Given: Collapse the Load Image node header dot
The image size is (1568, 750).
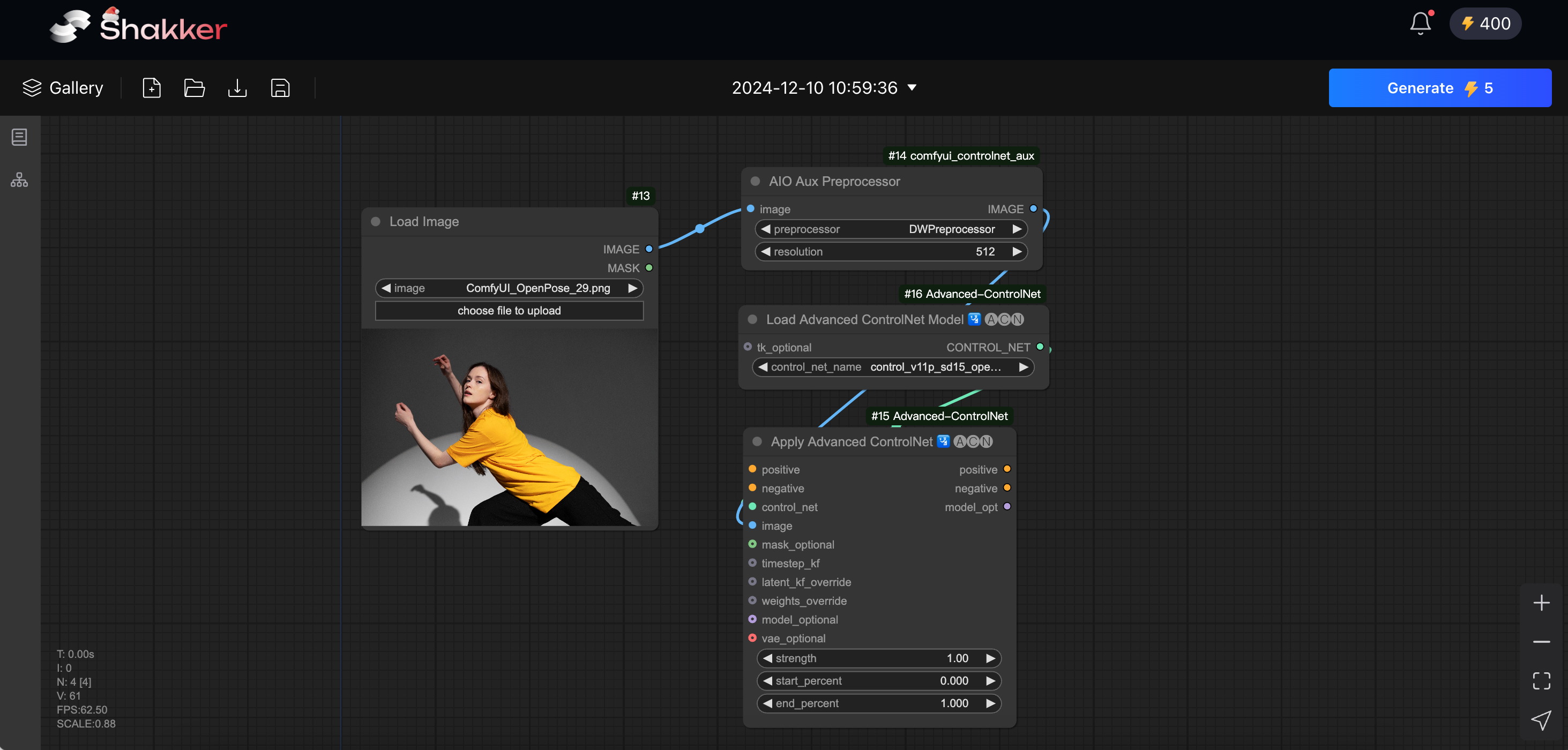Looking at the screenshot, I should [x=375, y=221].
